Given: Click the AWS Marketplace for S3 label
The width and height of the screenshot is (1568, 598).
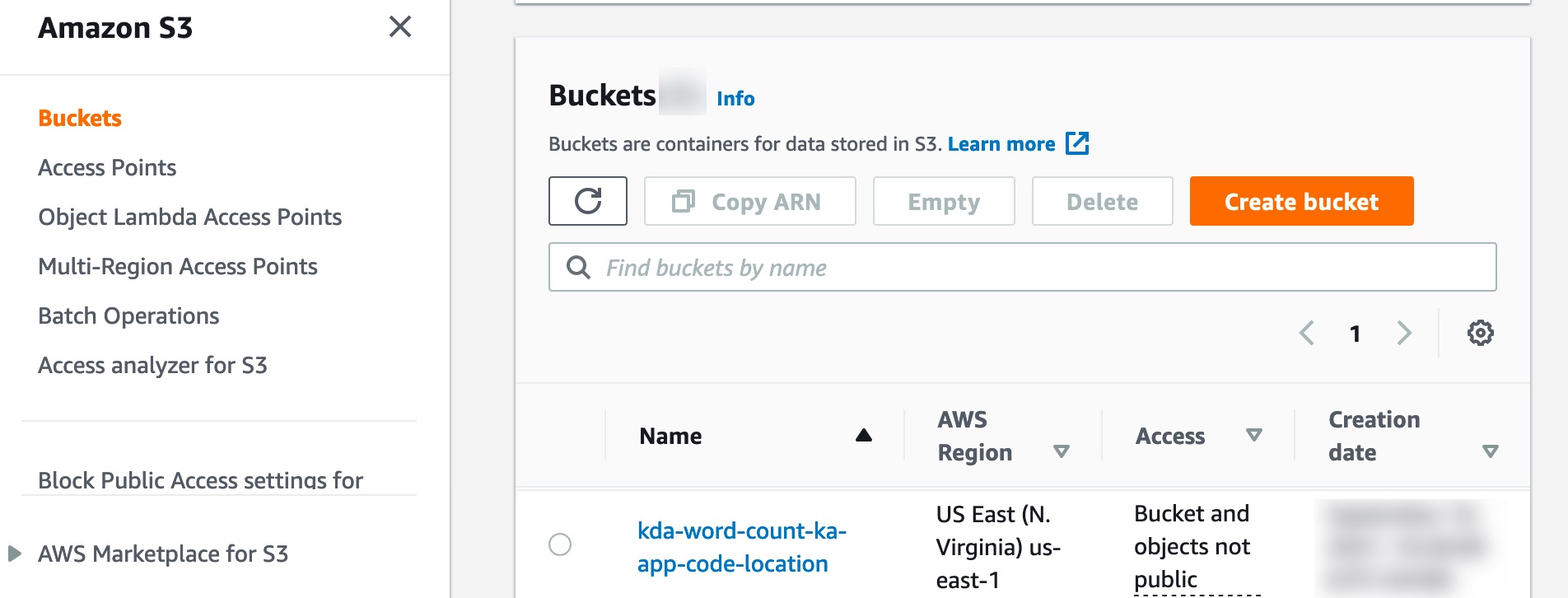Looking at the screenshot, I should click(163, 554).
